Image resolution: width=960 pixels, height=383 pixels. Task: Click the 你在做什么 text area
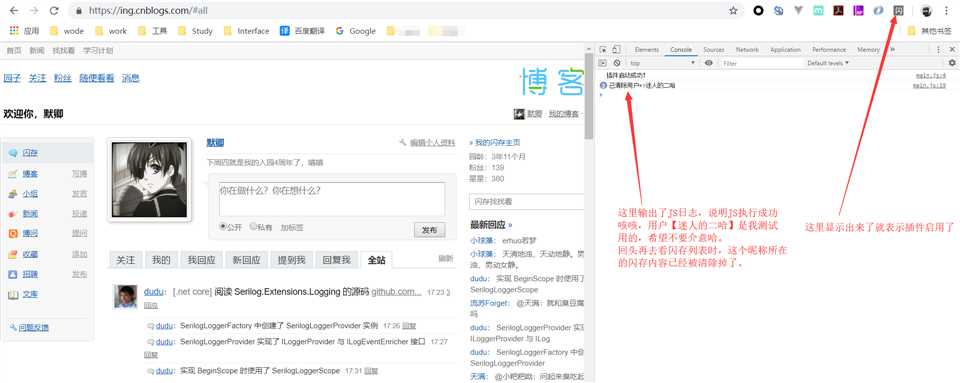331,199
